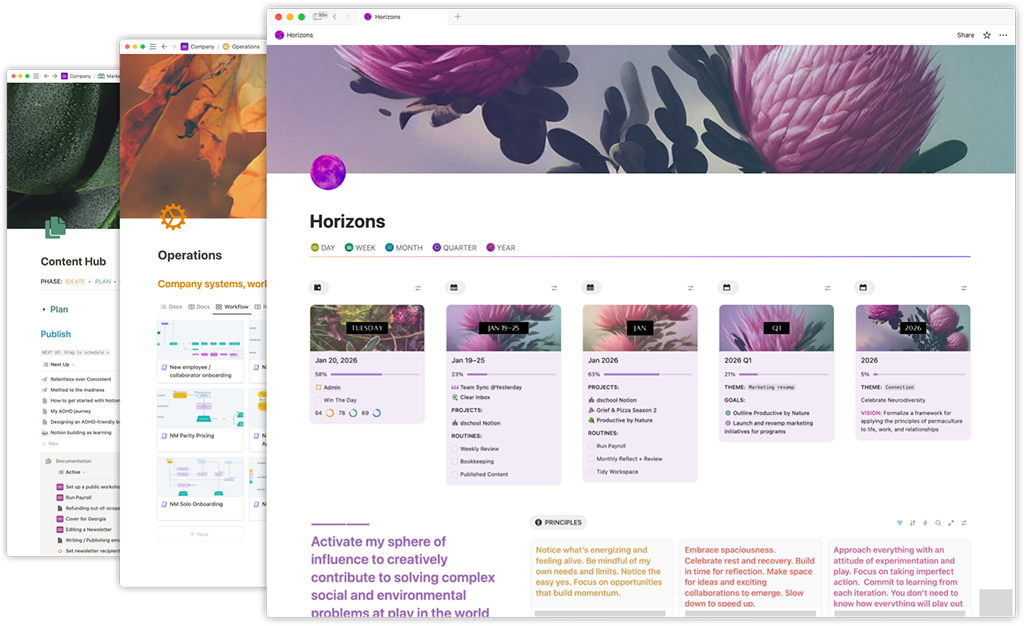
Task: Check the Weekly Review routine checkbox
Action: click(454, 449)
